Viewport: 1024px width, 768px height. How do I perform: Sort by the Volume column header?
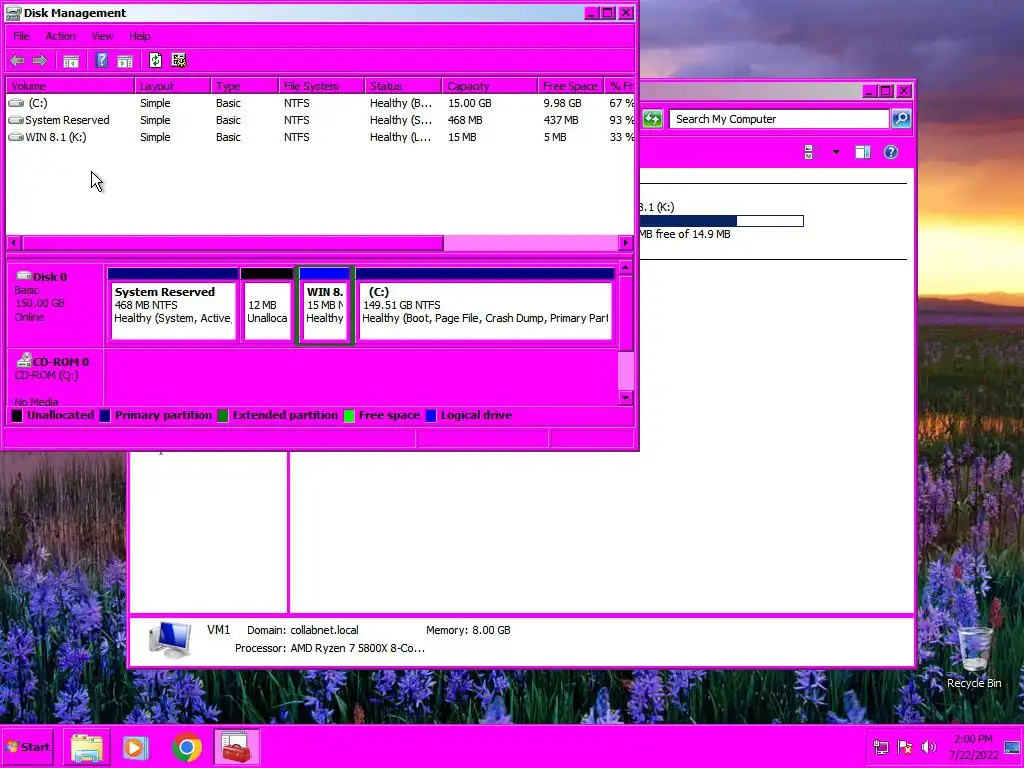[x=70, y=86]
